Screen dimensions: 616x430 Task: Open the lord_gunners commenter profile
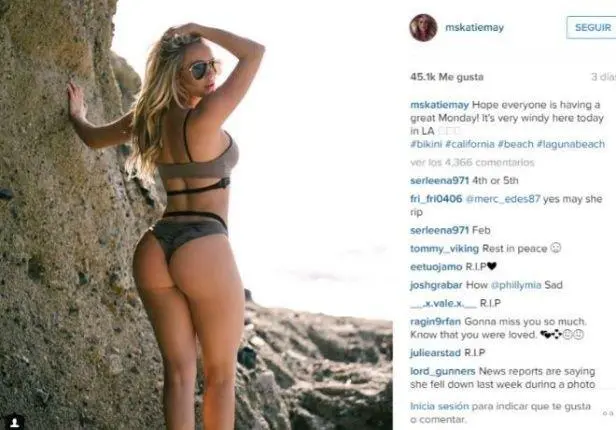[443, 371]
